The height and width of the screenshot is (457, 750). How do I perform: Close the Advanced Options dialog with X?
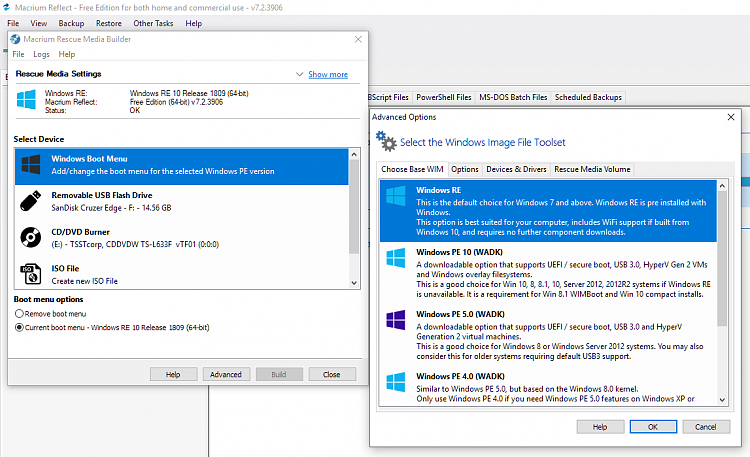[730, 117]
